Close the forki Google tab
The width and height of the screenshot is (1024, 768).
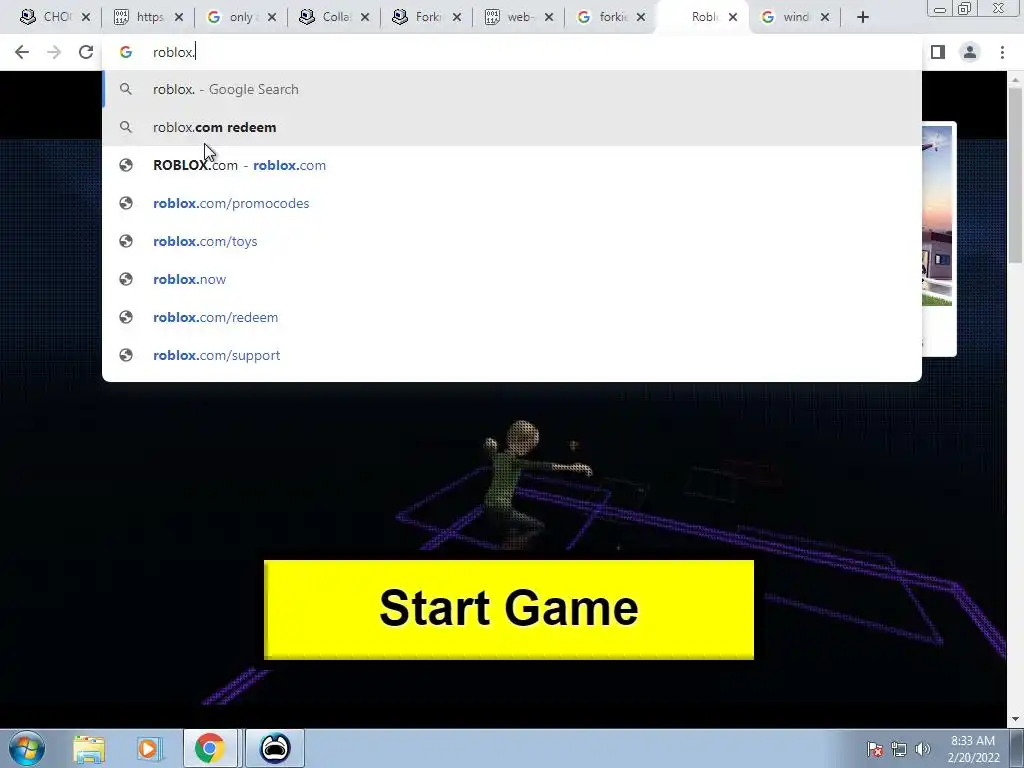641,17
